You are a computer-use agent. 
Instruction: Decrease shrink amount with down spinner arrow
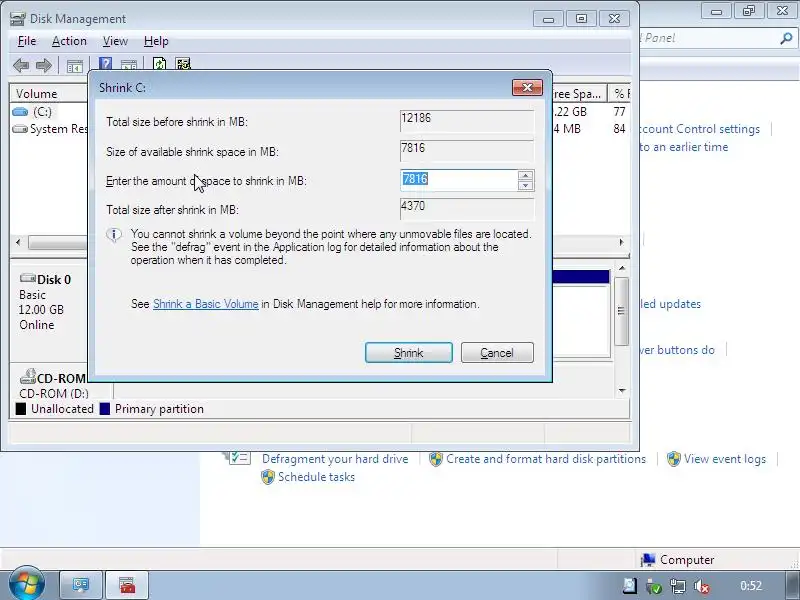coord(526,186)
